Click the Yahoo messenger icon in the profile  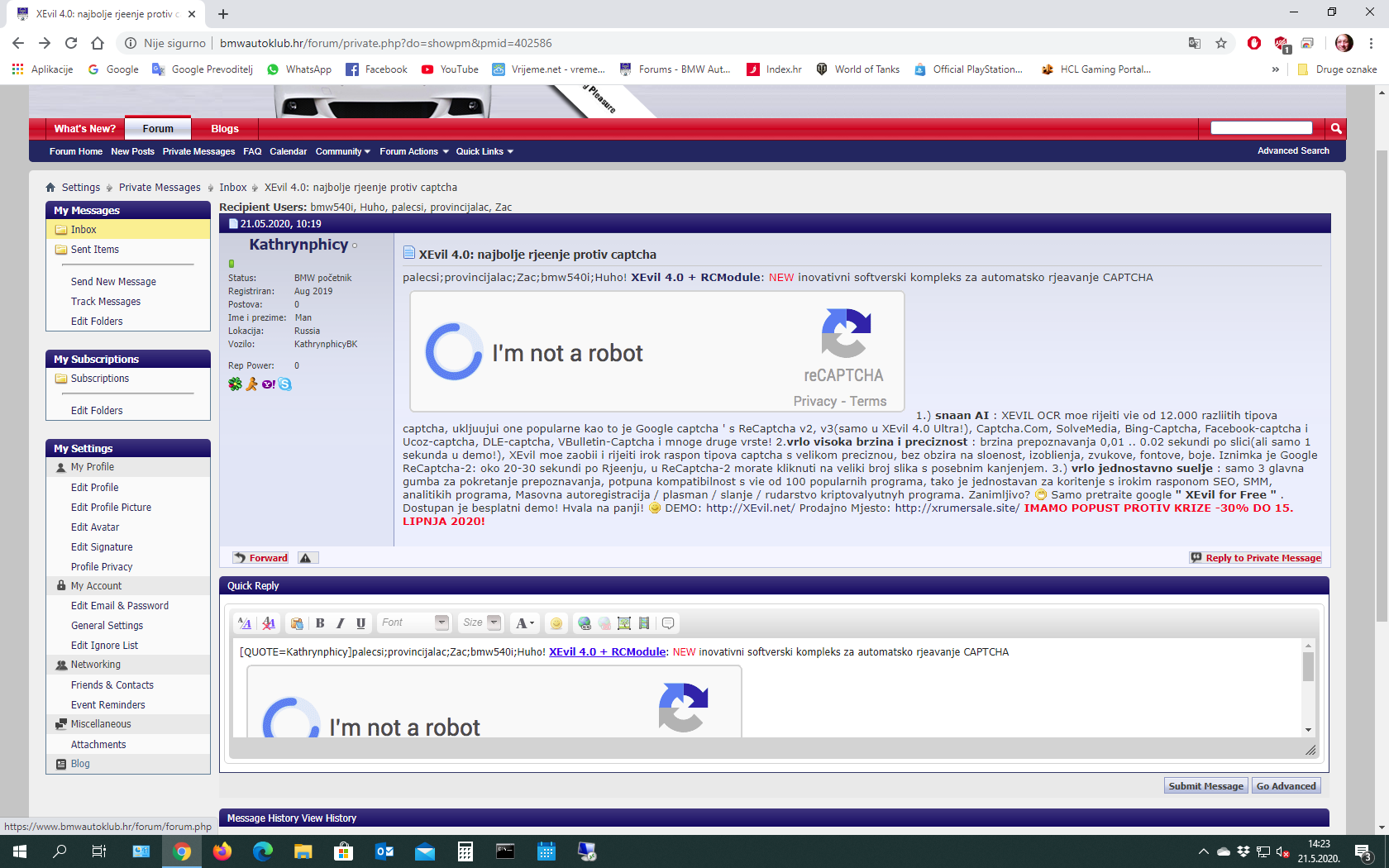tap(269, 384)
